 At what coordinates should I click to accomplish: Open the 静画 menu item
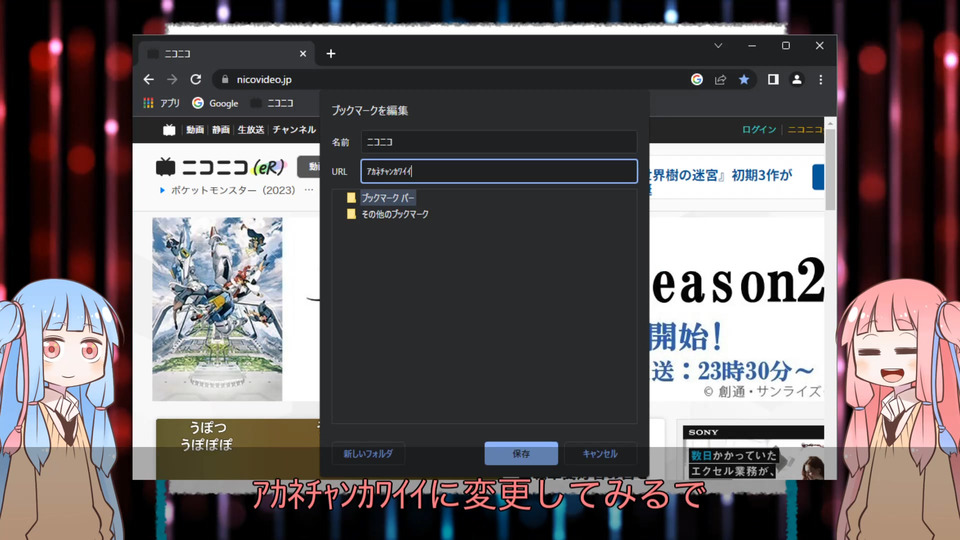[x=220, y=130]
